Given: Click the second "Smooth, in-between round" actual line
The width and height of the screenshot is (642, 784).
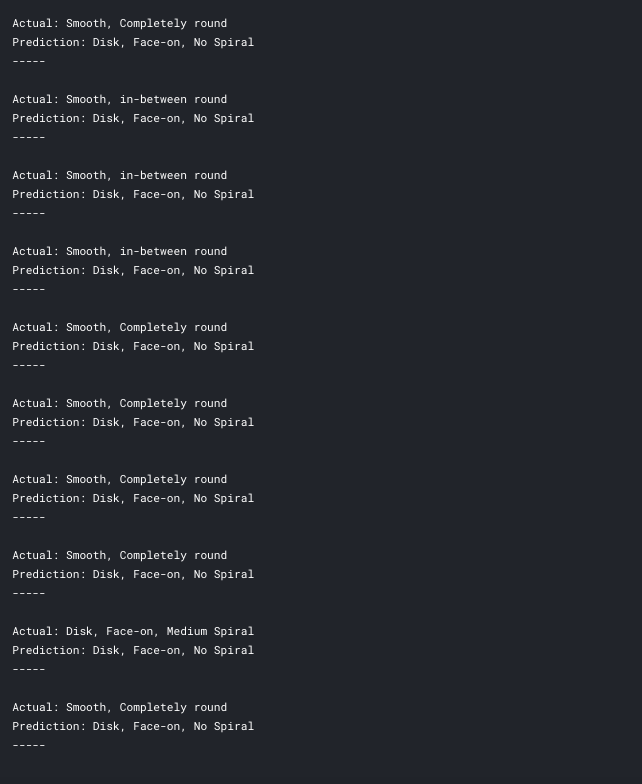Looking at the screenshot, I should point(119,175).
